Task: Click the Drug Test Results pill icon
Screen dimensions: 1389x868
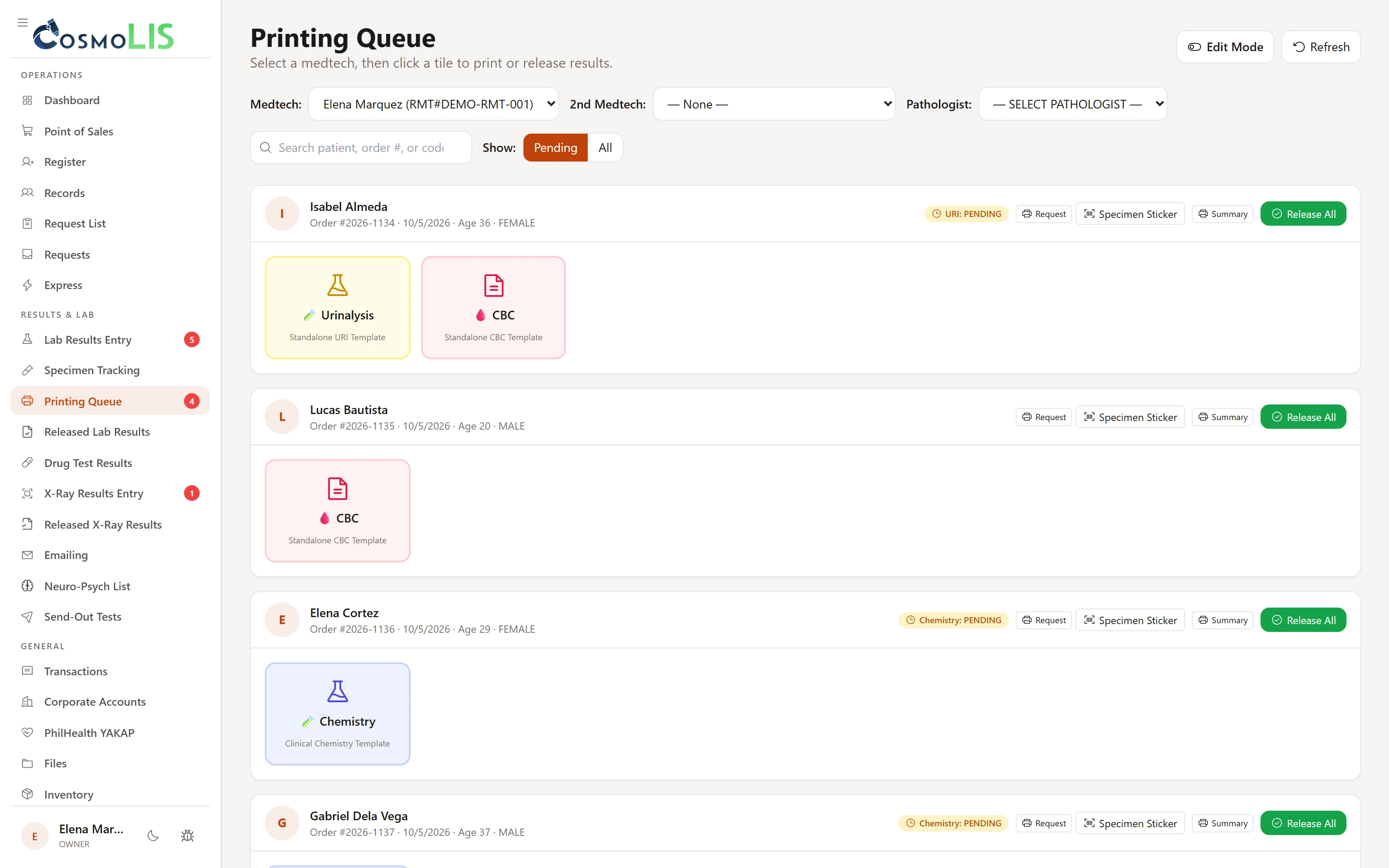Action: [x=27, y=463]
